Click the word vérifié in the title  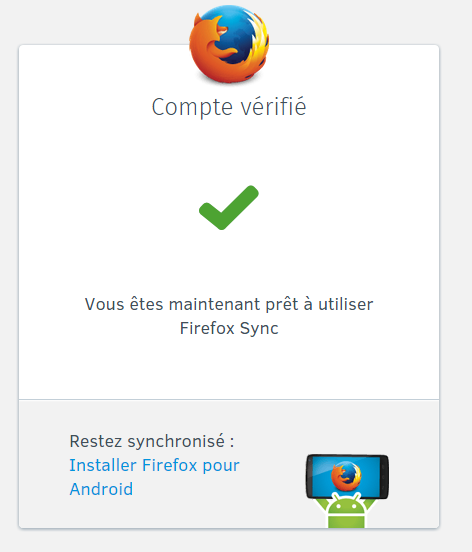coord(273,106)
